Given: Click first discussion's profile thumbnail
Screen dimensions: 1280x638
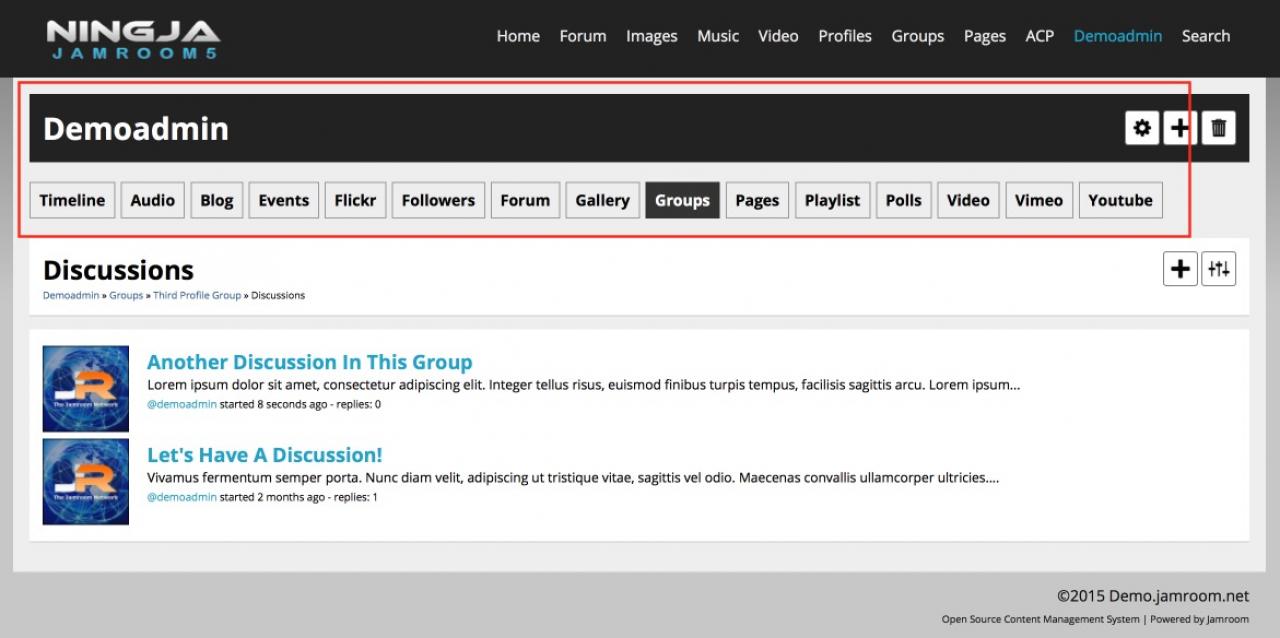Looking at the screenshot, I should click(x=86, y=388).
